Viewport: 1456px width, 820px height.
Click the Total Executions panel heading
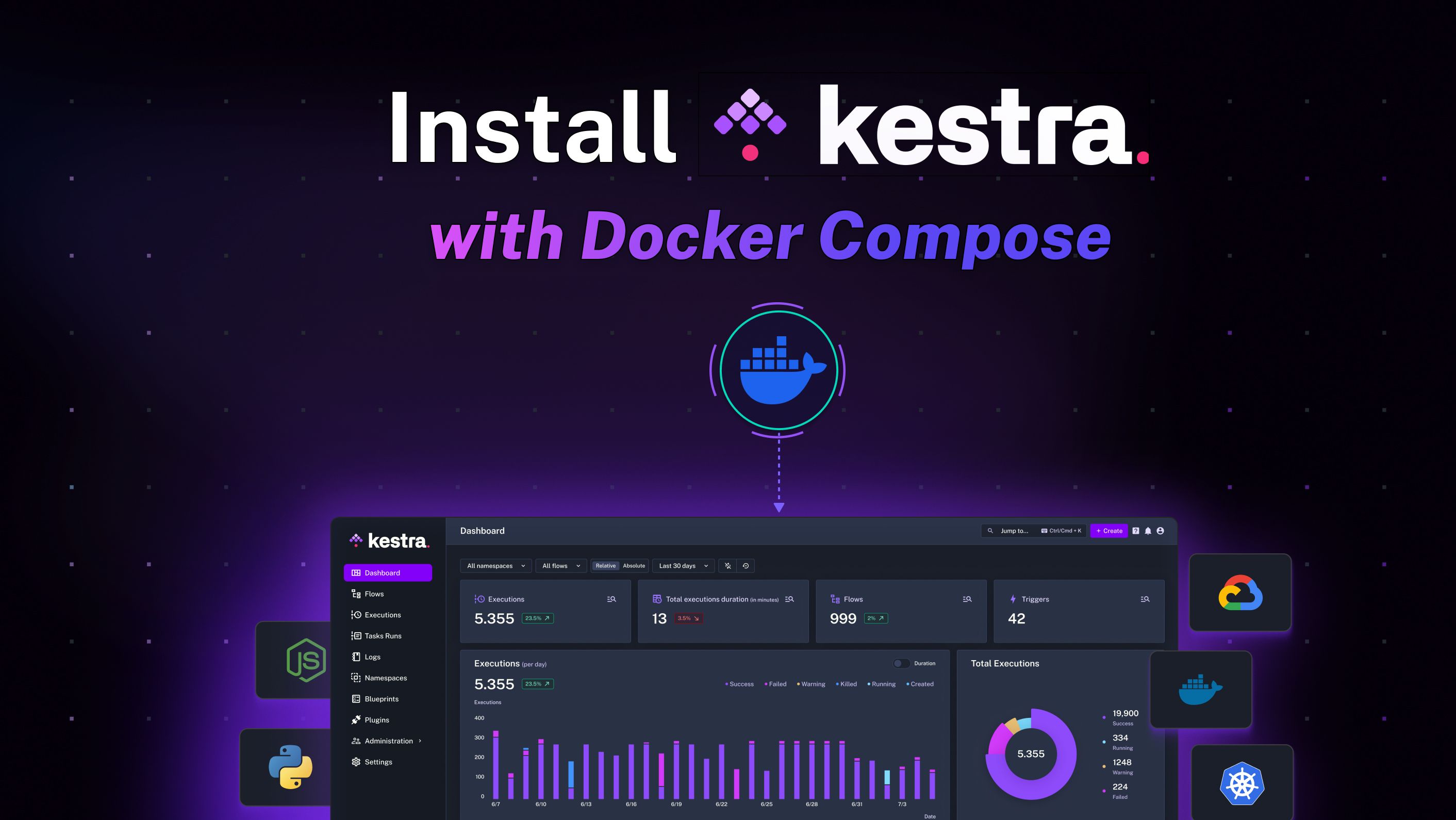[x=1005, y=663]
